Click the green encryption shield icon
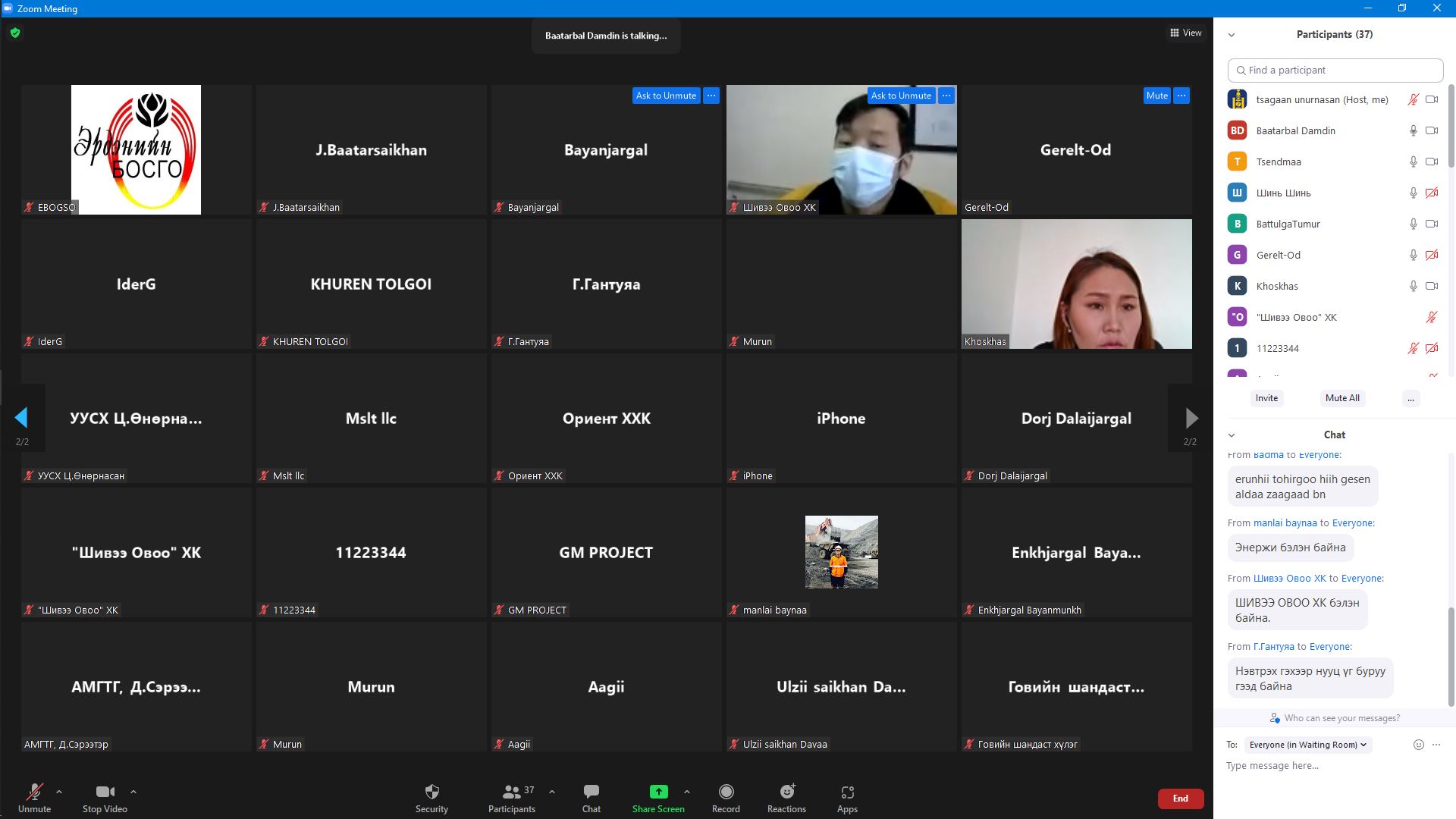The height and width of the screenshot is (819, 1456). tap(15, 33)
